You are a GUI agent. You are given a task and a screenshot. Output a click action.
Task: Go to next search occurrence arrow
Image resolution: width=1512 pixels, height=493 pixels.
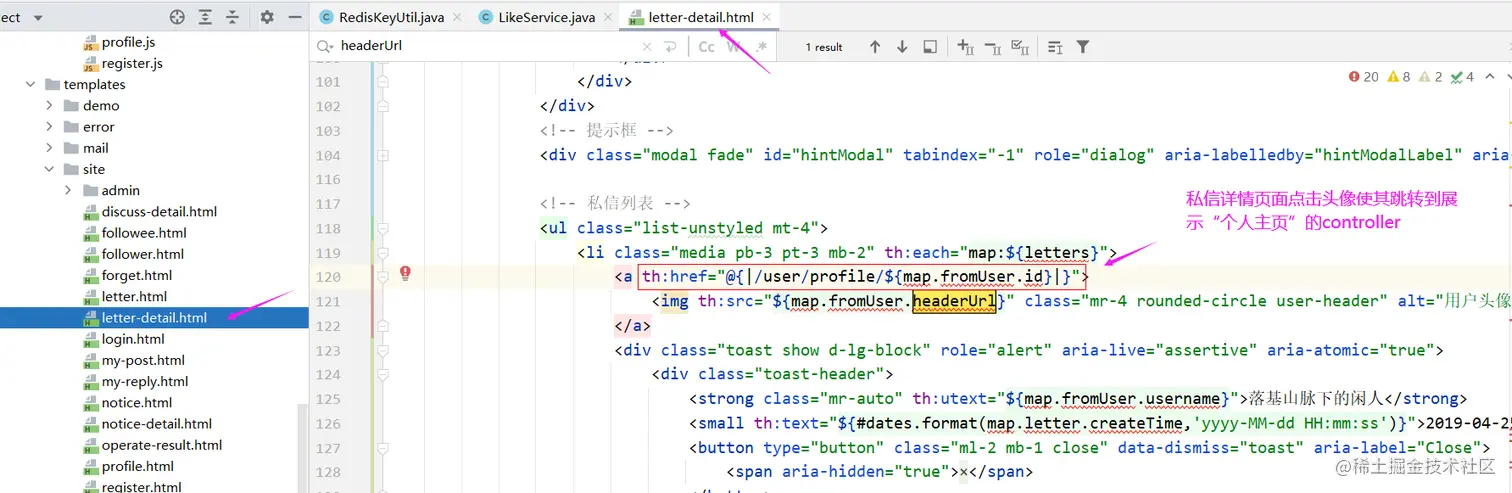[902, 47]
